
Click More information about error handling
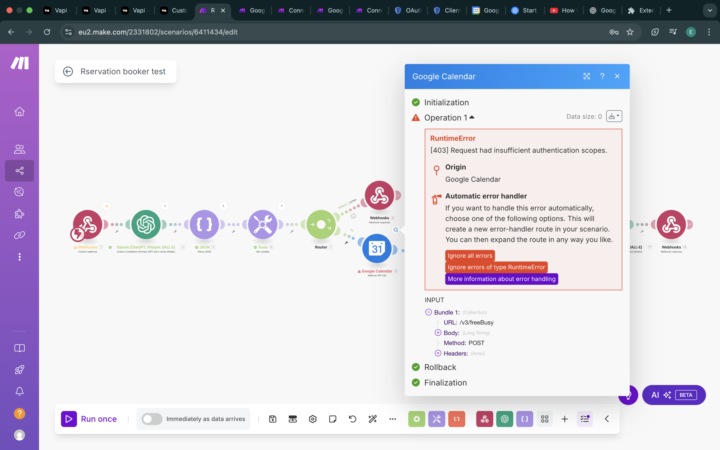point(501,279)
